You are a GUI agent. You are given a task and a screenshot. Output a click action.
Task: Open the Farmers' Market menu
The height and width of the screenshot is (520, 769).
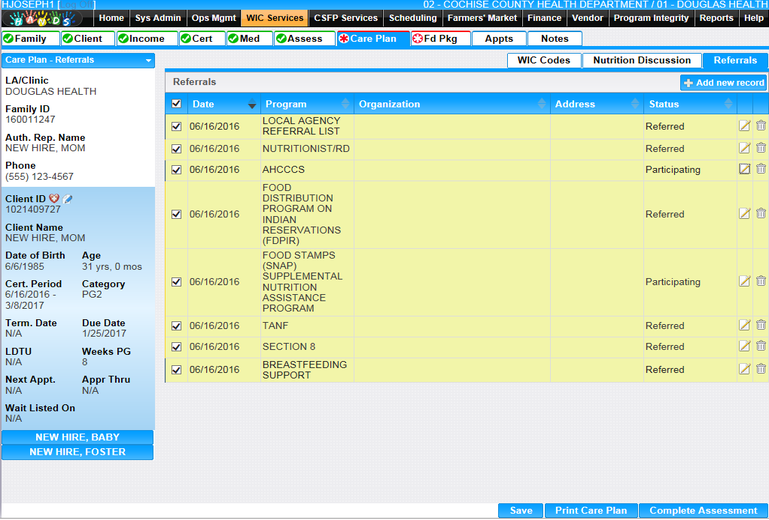tap(483, 18)
